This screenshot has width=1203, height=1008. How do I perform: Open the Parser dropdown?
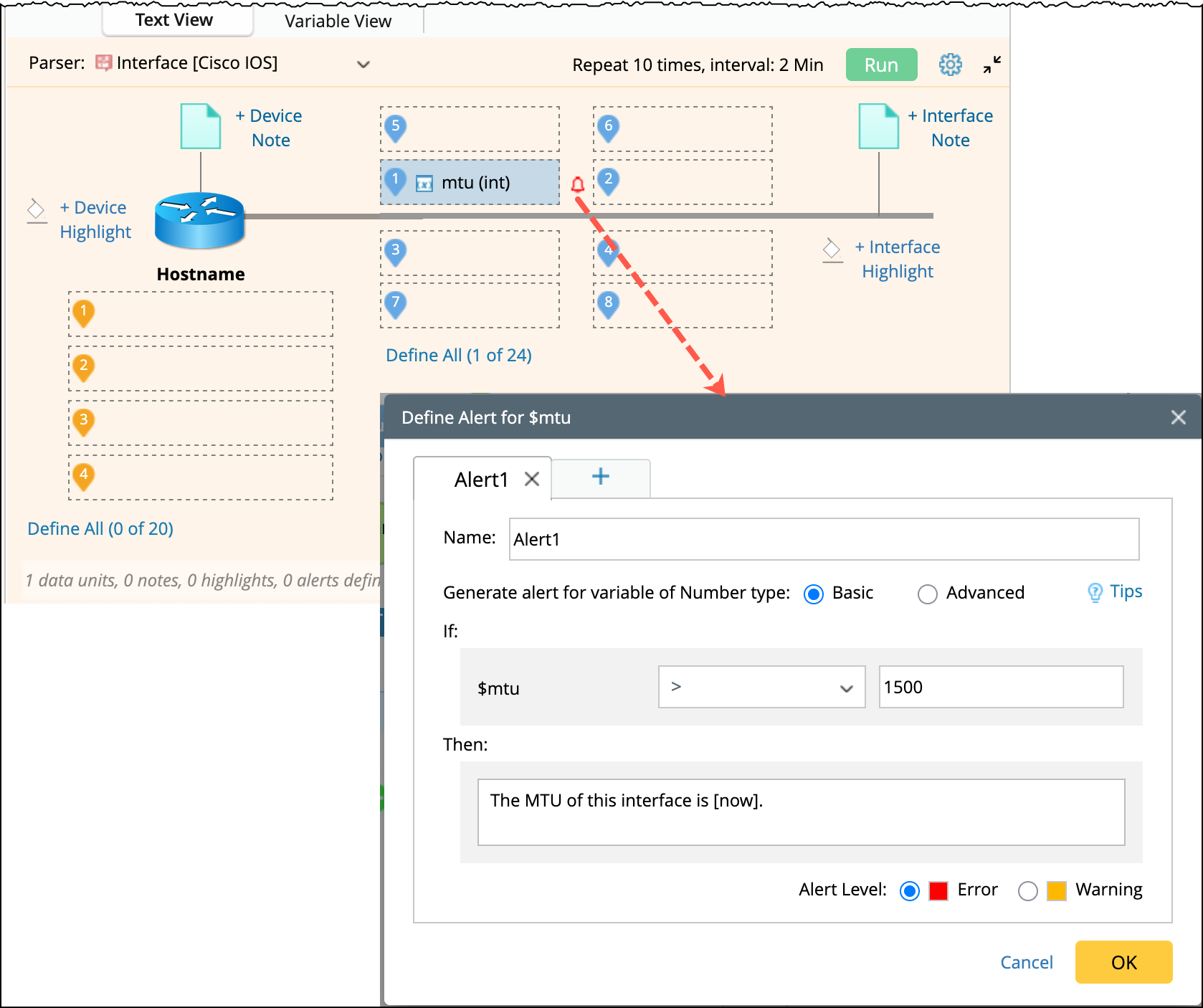[x=363, y=65]
